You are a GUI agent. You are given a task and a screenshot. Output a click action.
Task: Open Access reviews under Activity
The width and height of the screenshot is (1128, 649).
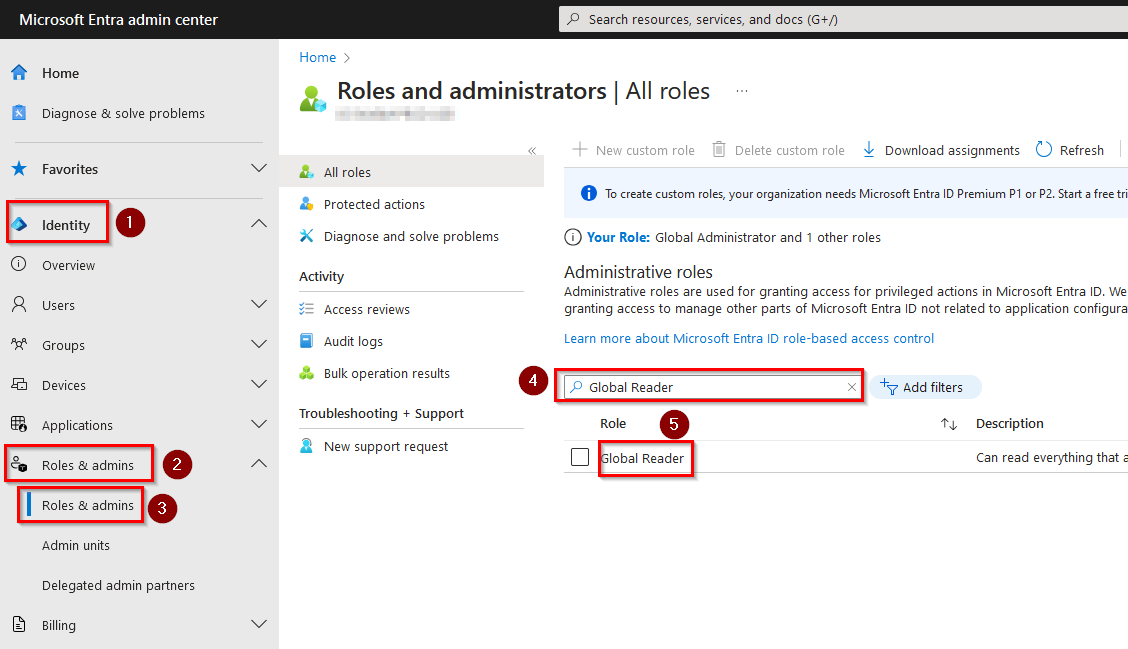coord(367,309)
